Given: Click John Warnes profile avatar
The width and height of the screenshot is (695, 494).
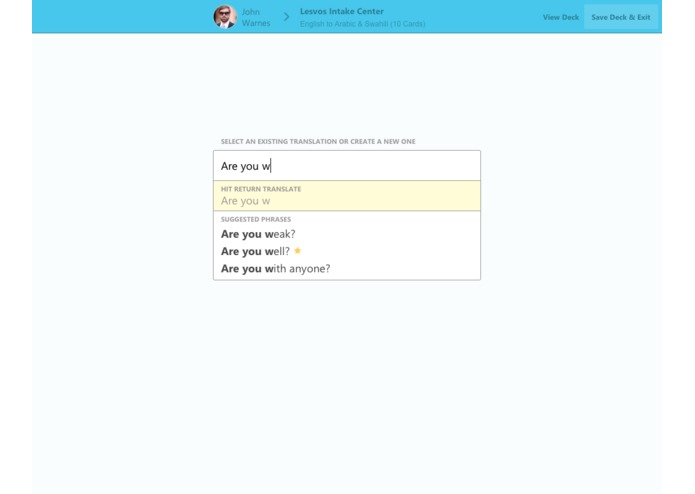Looking at the screenshot, I should coord(225,17).
